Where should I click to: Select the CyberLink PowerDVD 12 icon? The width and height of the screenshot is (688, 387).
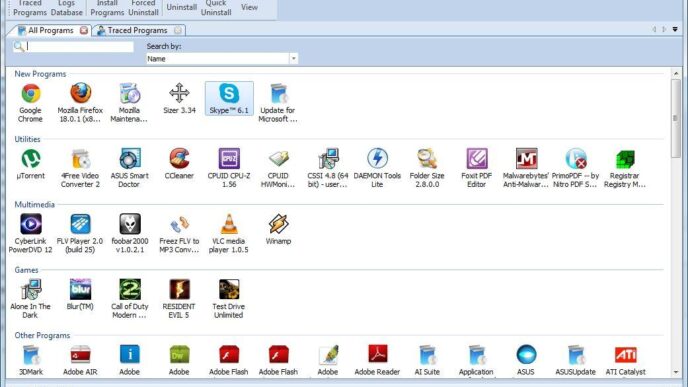tap(30, 224)
